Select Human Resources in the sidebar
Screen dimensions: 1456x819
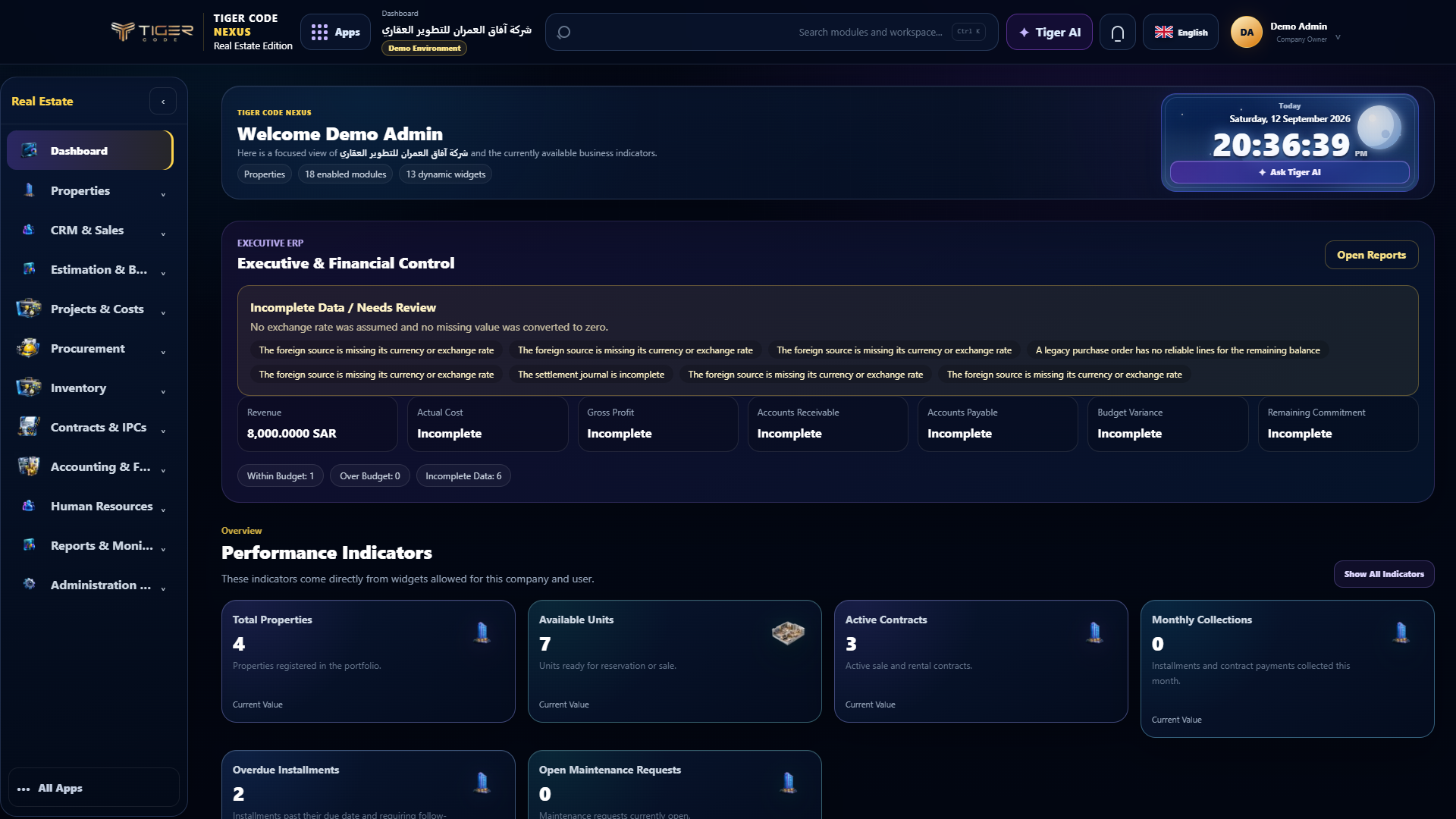90,506
